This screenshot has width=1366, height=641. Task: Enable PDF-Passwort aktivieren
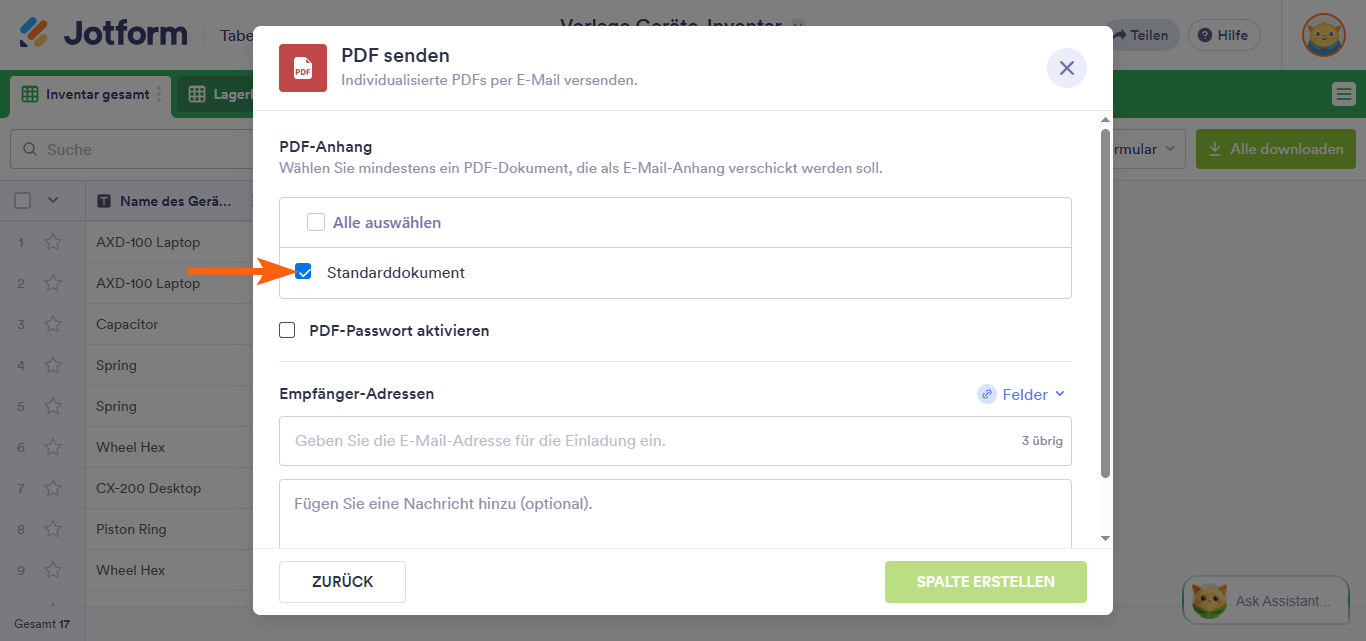coord(287,329)
